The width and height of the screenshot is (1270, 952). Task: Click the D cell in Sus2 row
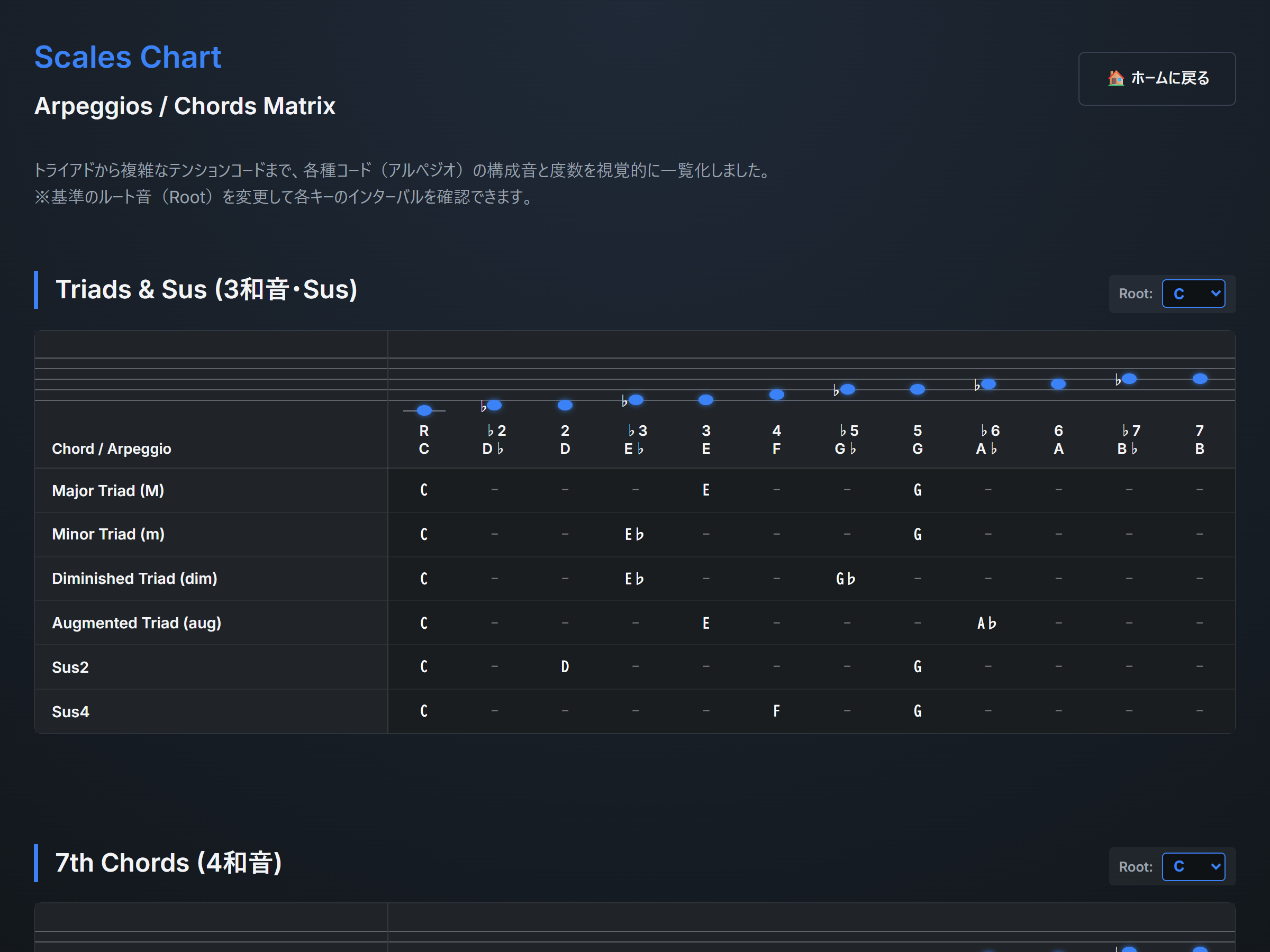(x=565, y=667)
